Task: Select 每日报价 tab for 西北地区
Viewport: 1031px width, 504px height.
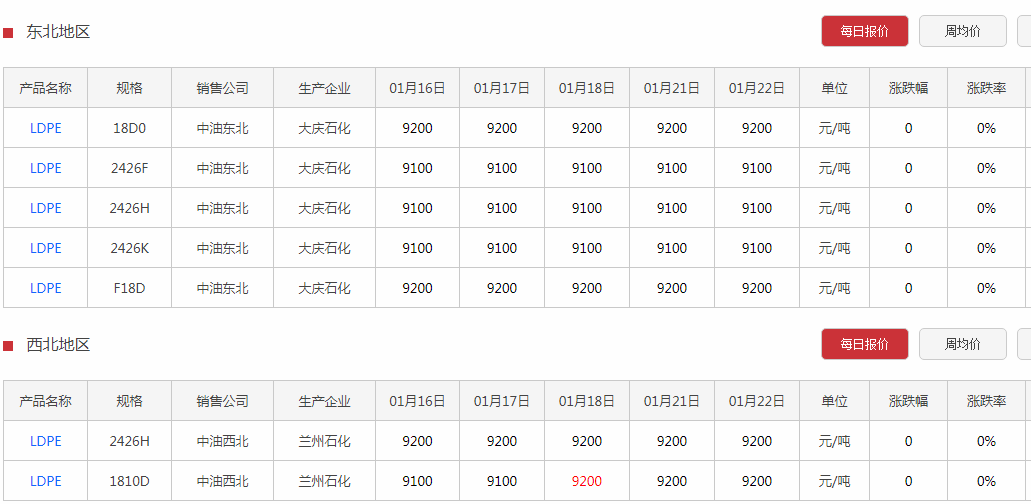Action: point(865,344)
